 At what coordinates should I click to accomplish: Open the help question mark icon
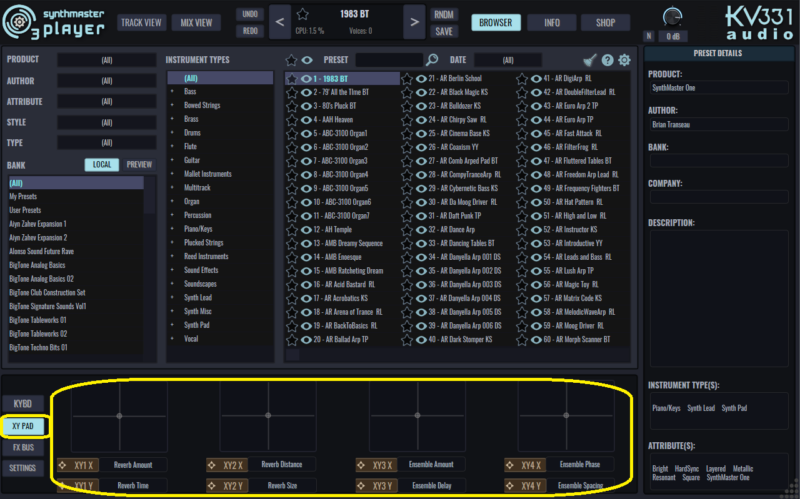click(608, 60)
